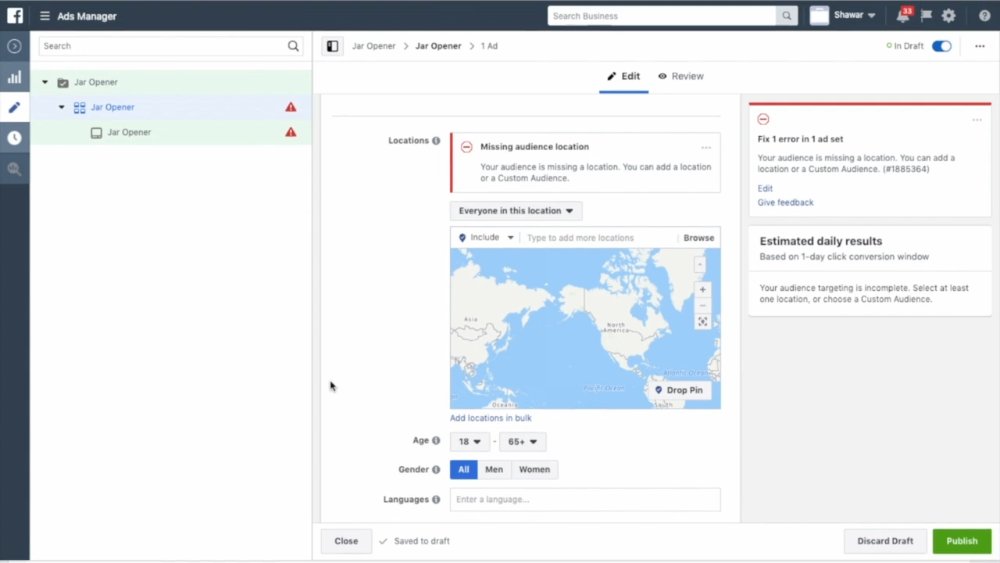
Task: Select Women gender option
Action: (534, 469)
